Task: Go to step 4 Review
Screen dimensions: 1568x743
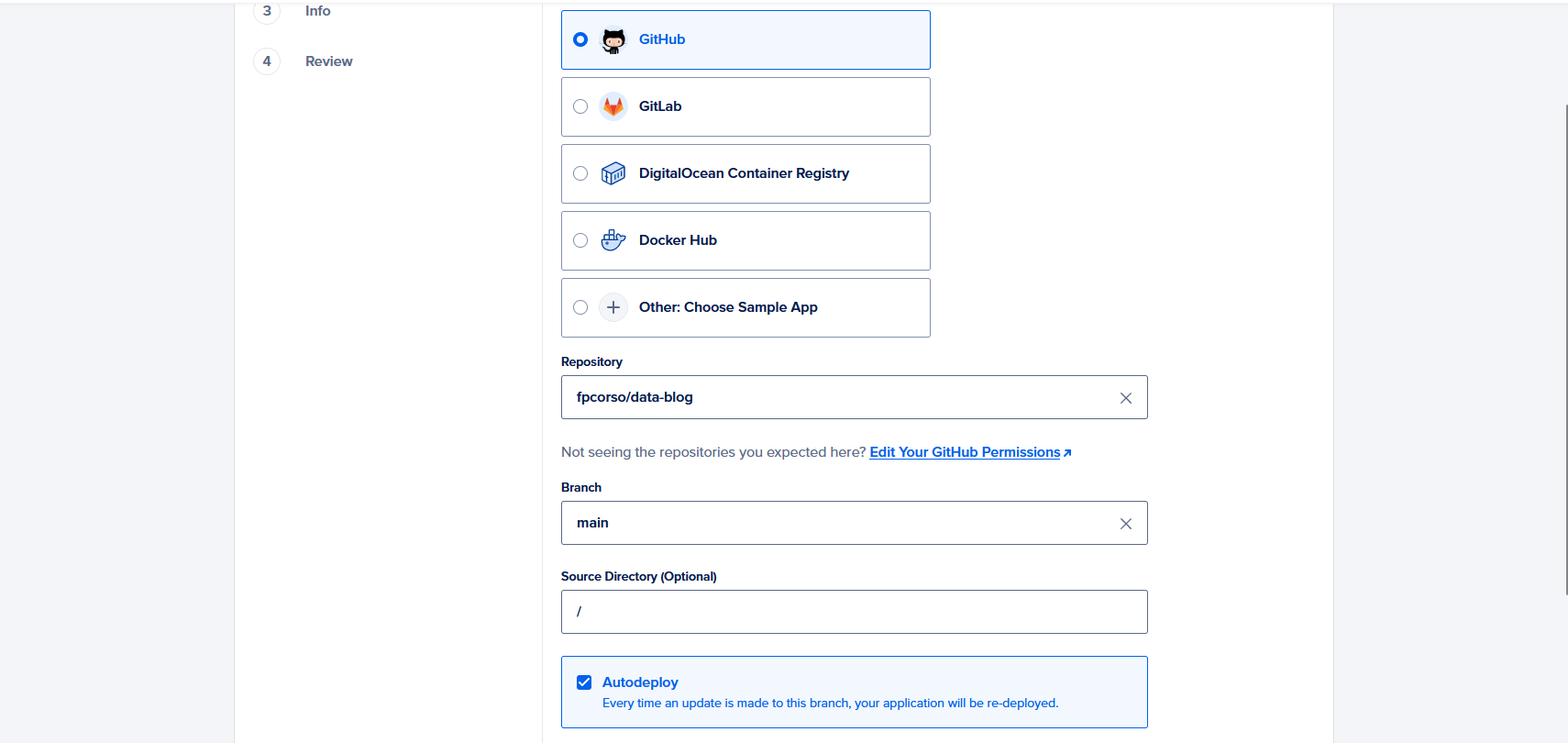Action: tap(328, 61)
